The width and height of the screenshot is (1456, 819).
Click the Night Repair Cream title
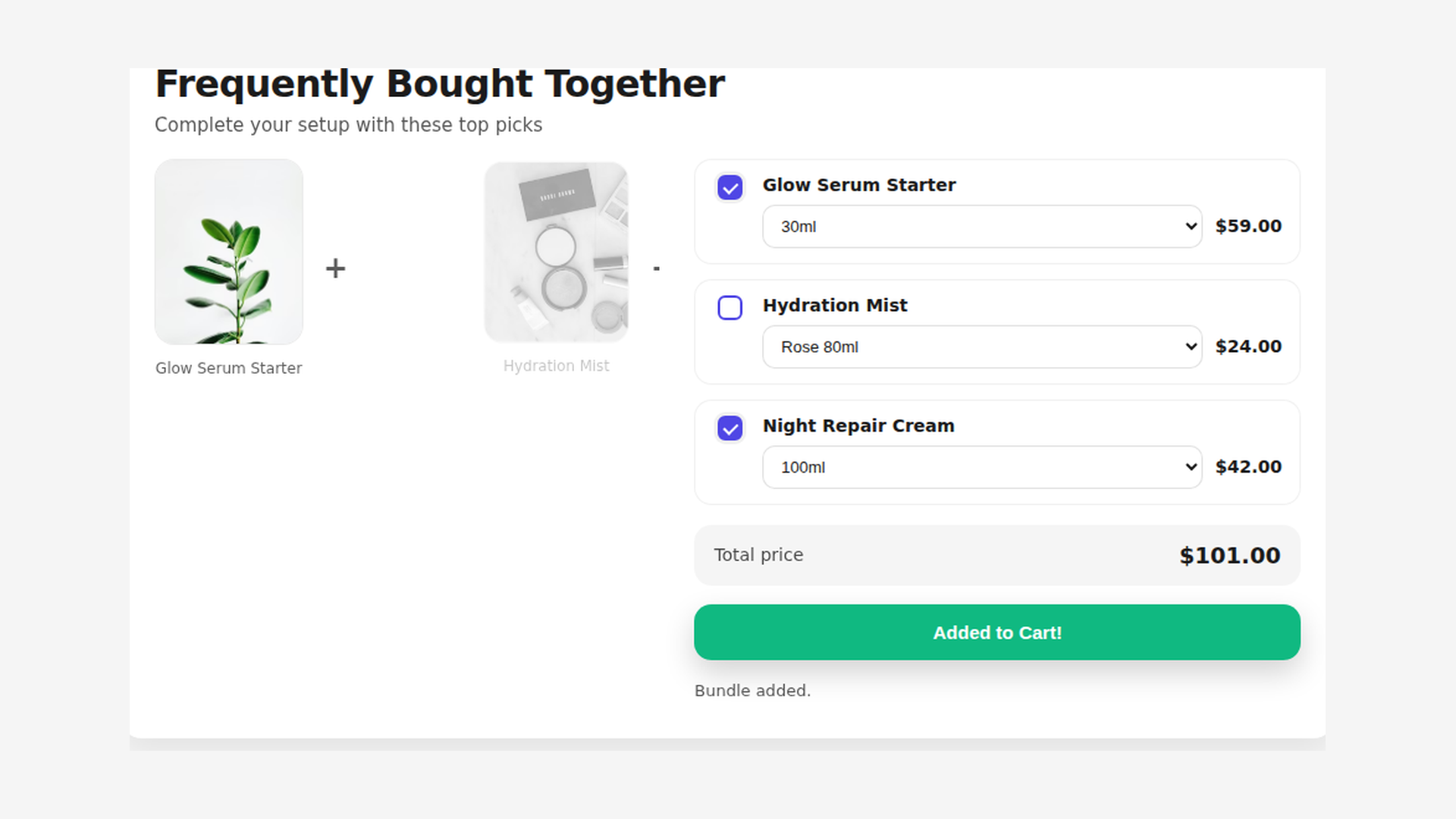tap(858, 425)
